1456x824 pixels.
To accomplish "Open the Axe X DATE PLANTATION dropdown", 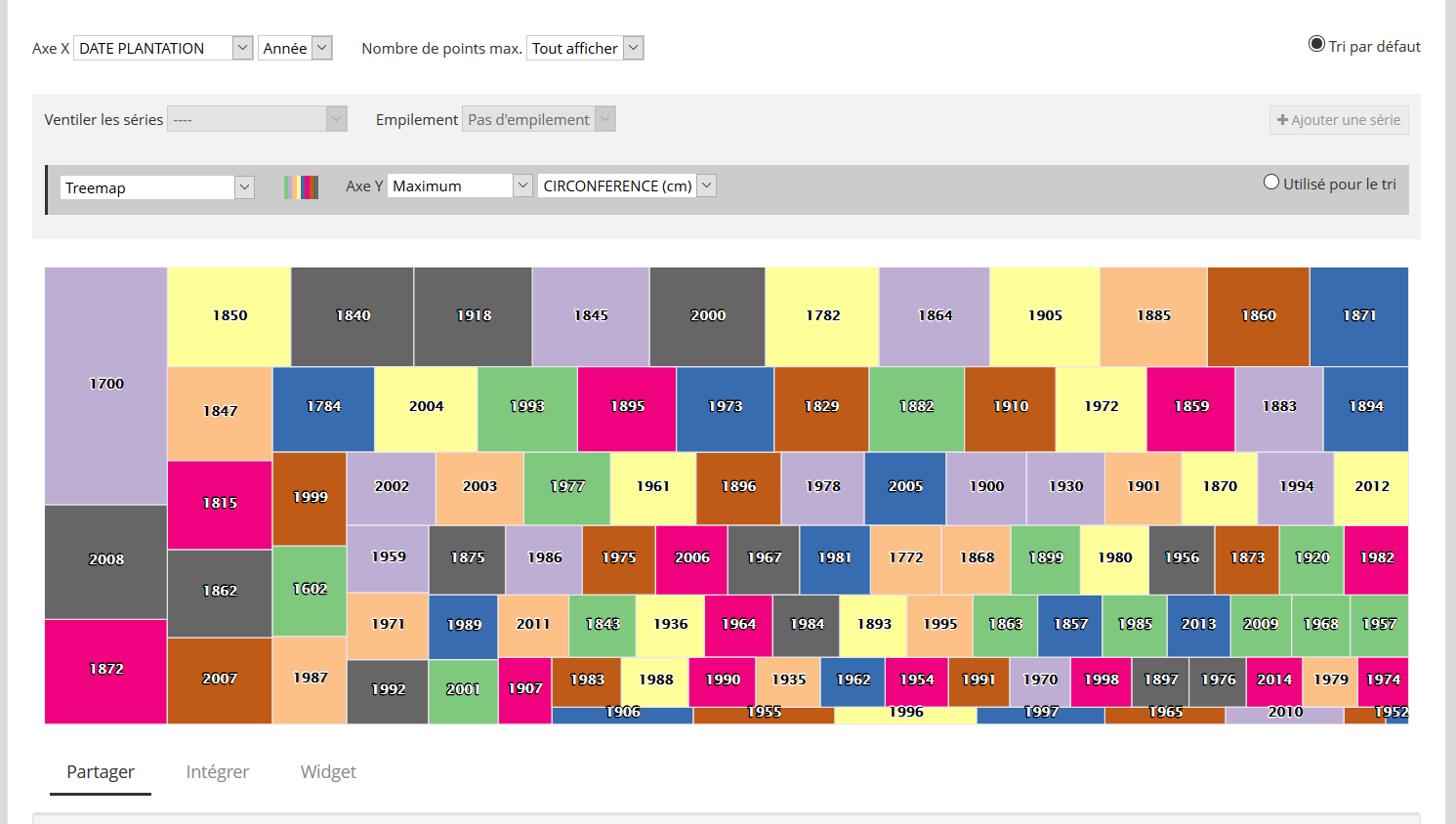I will [163, 48].
